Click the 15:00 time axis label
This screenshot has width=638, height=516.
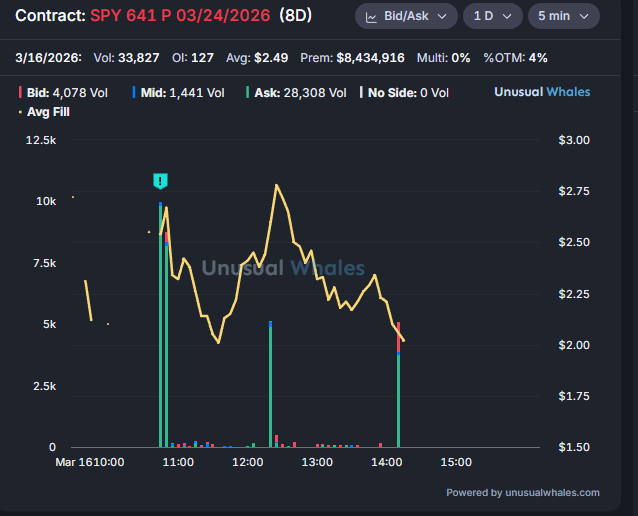click(457, 462)
